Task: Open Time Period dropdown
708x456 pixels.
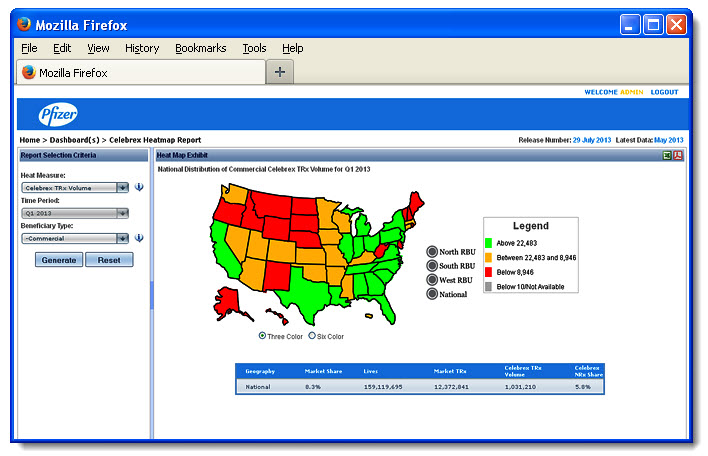Action: click(75, 213)
